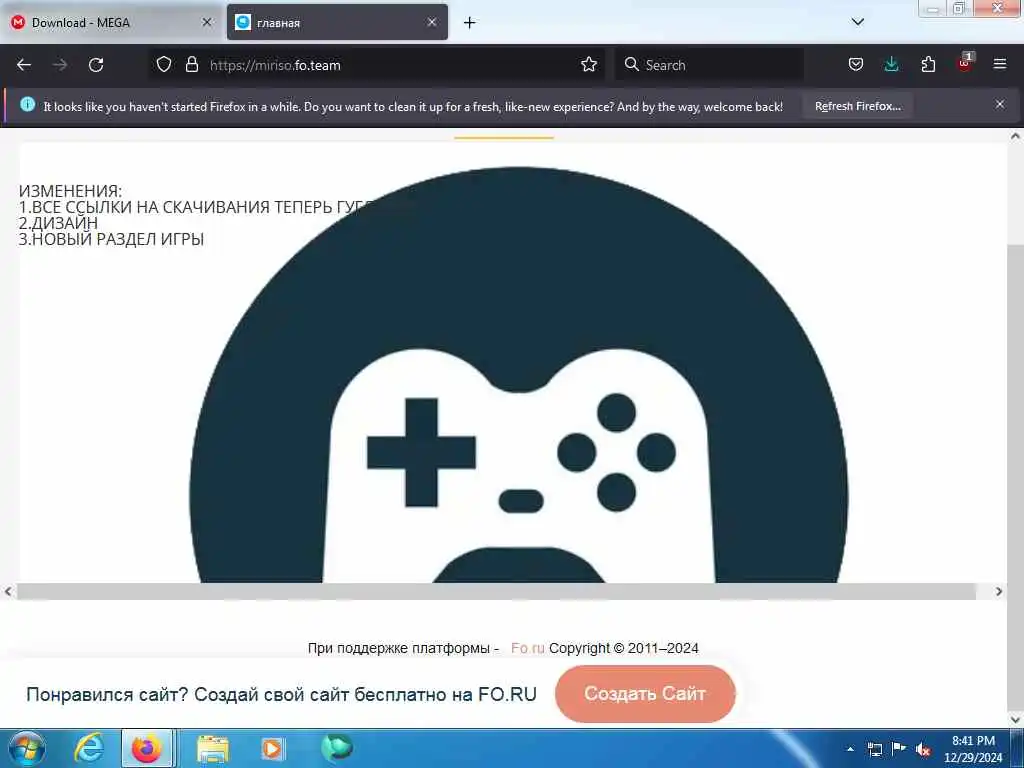Click the network tray icon
Viewport: 1024px width, 768px height.
tap(874, 749)
